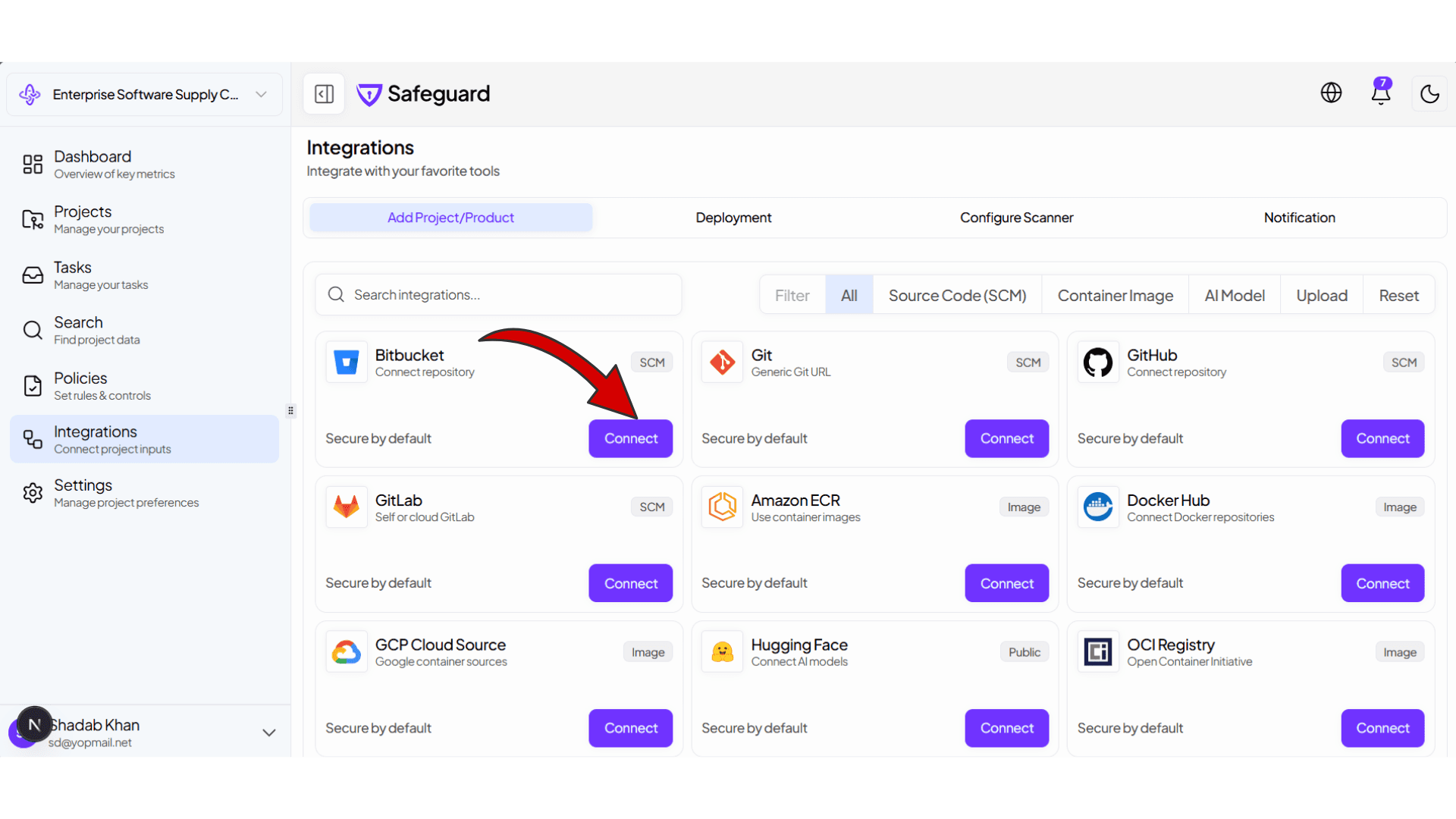Click the GitHub logo icon
The width and height of the screenshot is (1456, 819).
tap(1098, 362)
